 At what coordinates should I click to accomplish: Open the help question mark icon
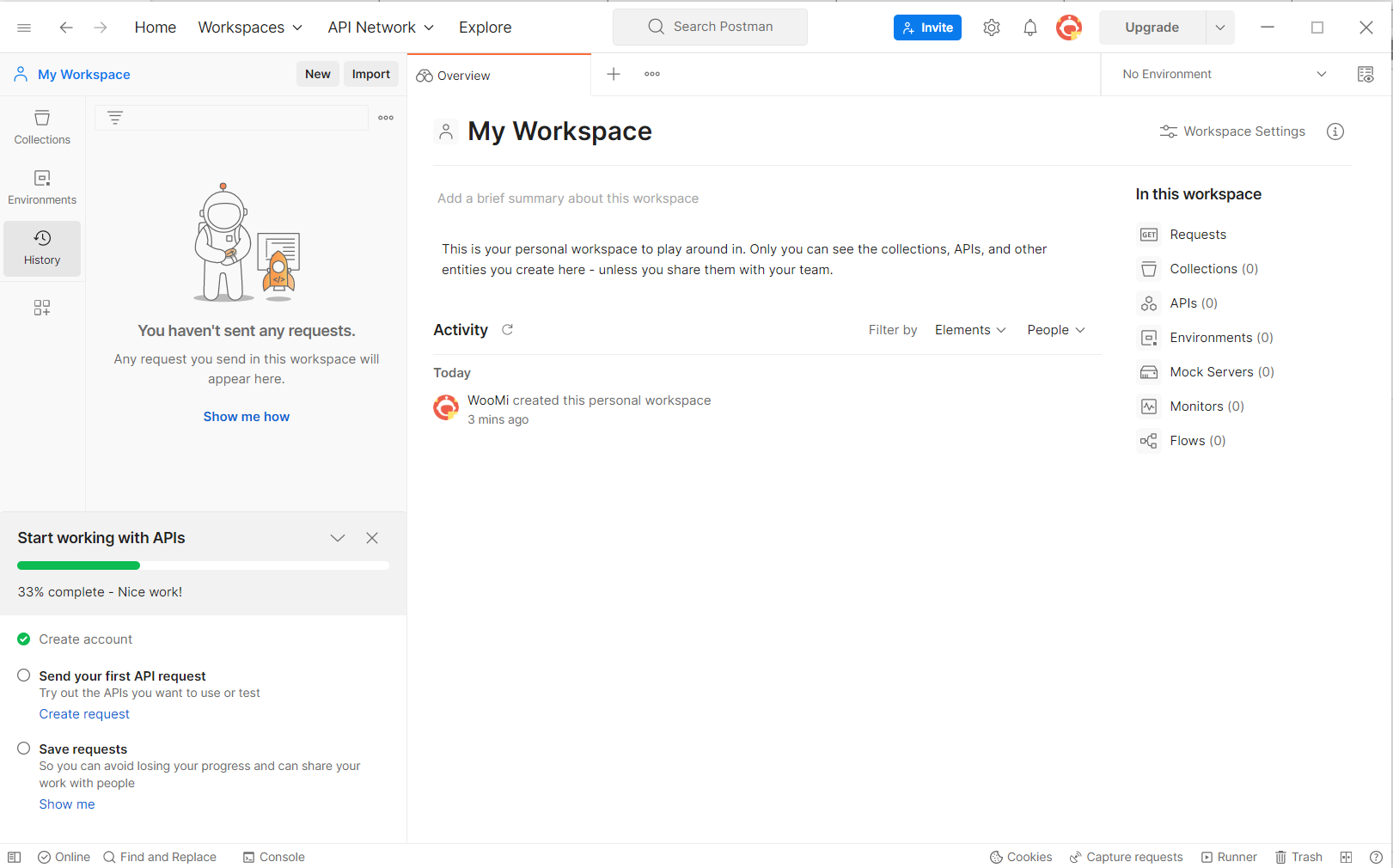1376,857
